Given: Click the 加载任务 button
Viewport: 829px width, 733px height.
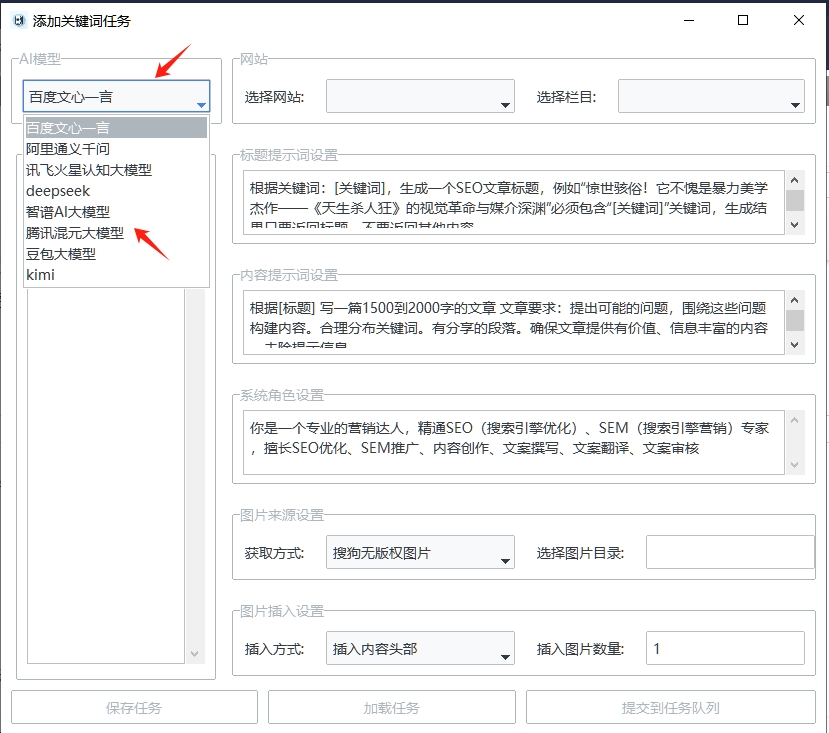Looking at the screenshot, I should [392, 707].
